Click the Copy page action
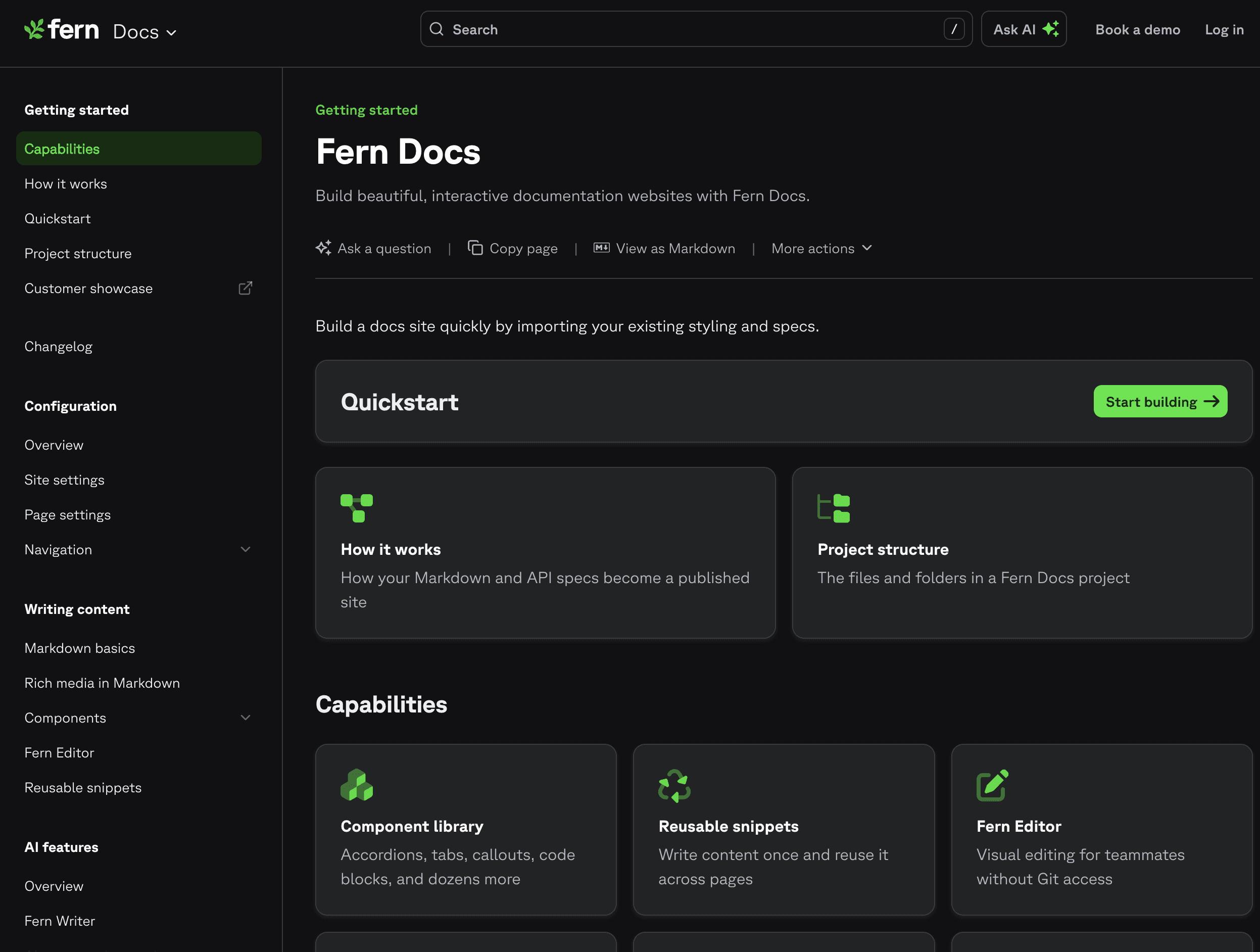This screenshot has width=1260, height=952. coord(513,249)
